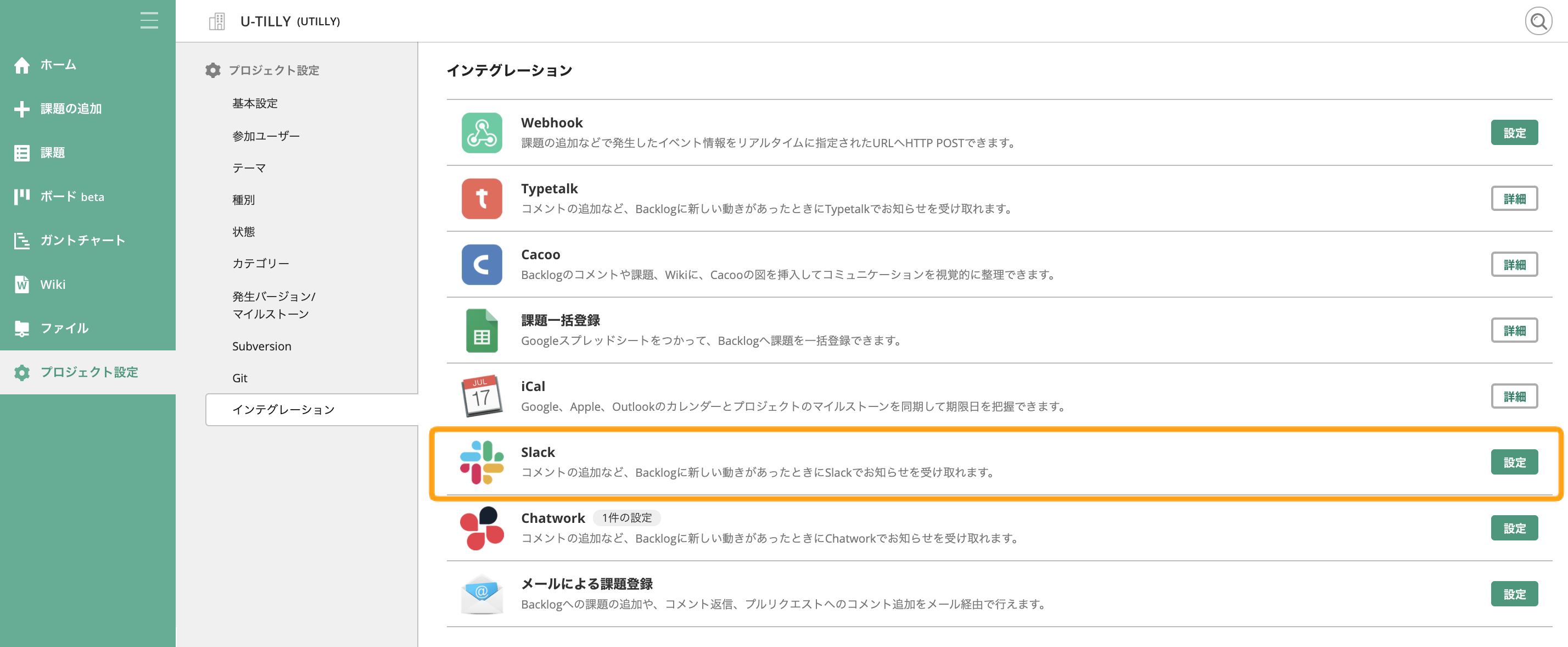Open 発生バージョン/マイルストーン settings page

coord(274,305)
